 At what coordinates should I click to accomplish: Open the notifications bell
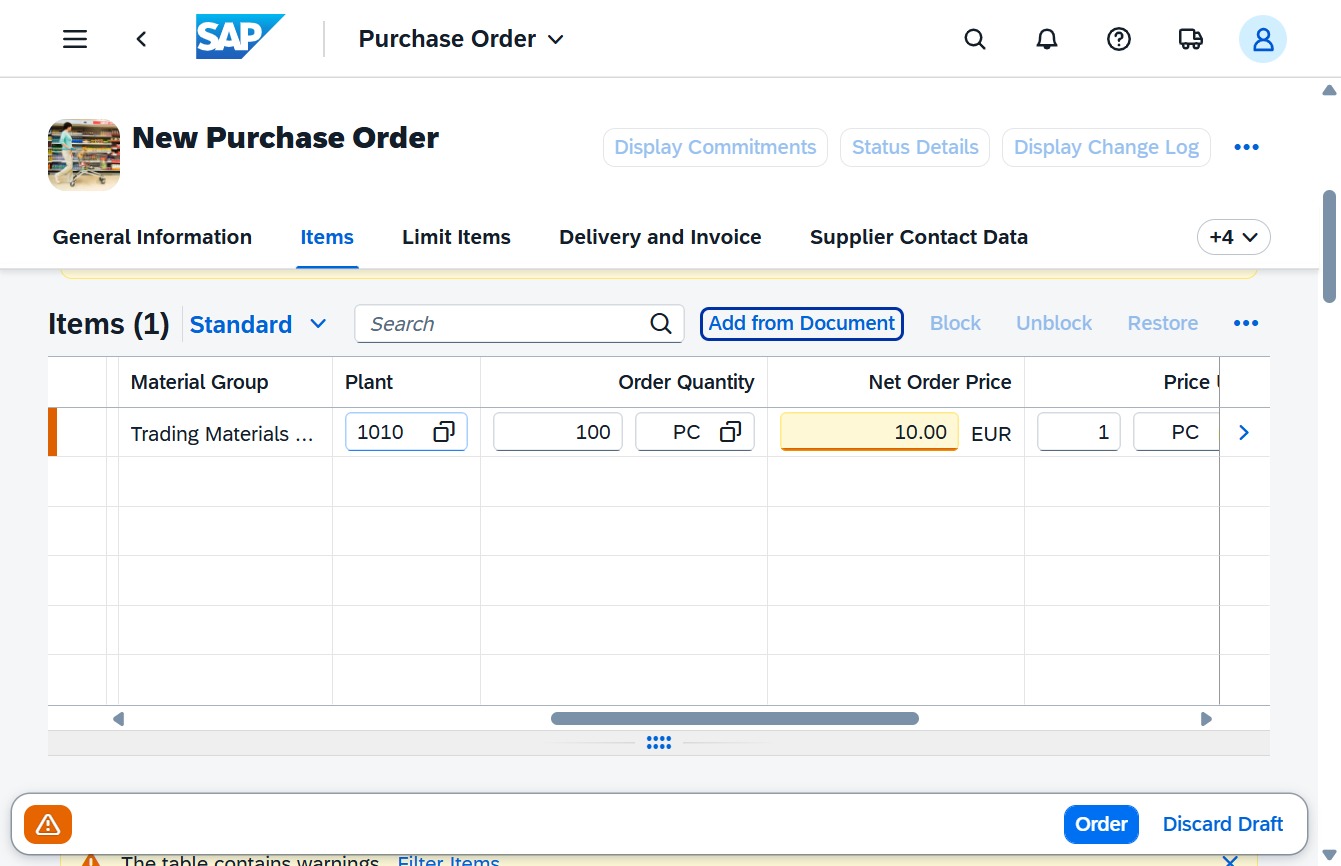click(x=1047, y=39)
